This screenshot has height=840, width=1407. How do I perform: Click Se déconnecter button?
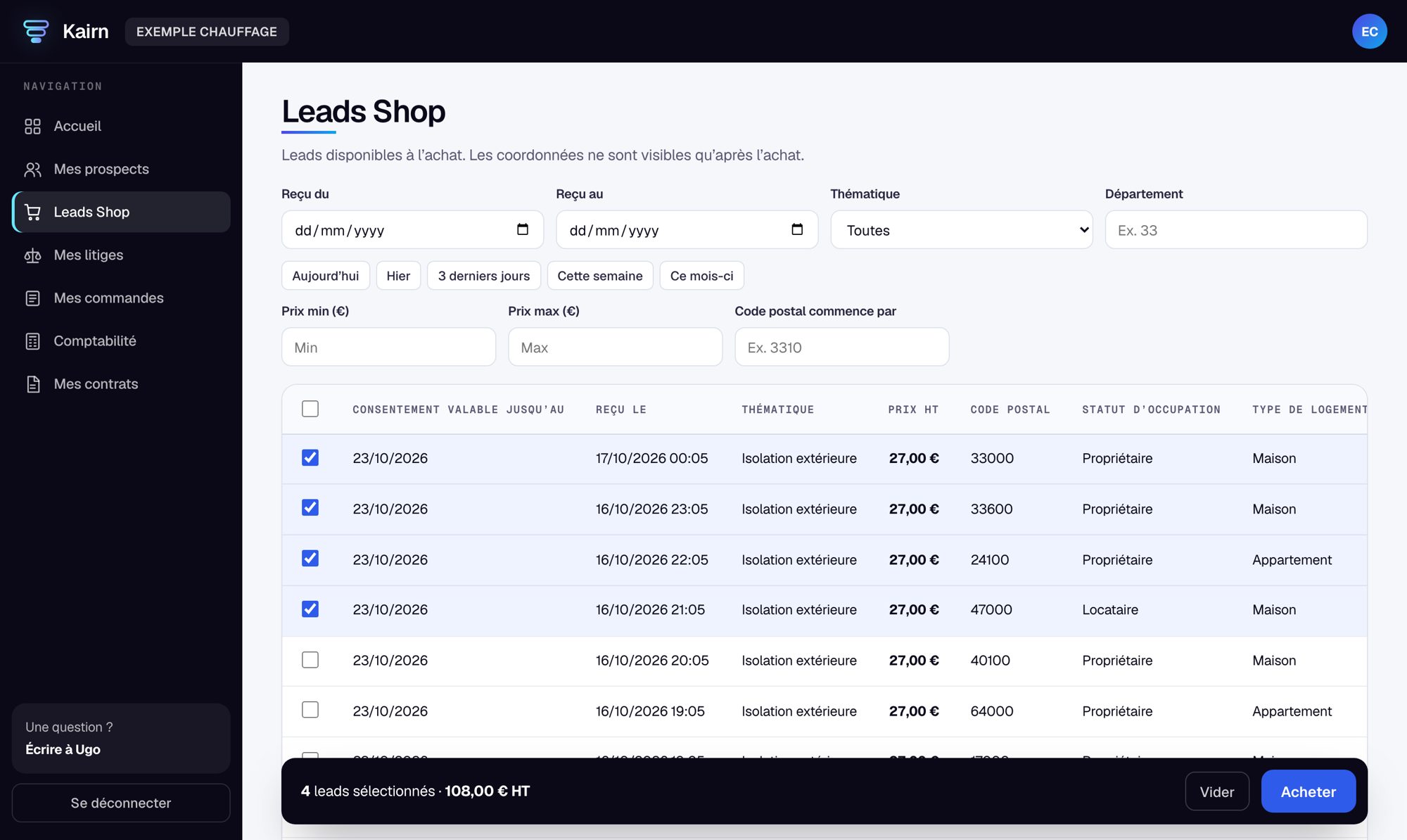121,803
